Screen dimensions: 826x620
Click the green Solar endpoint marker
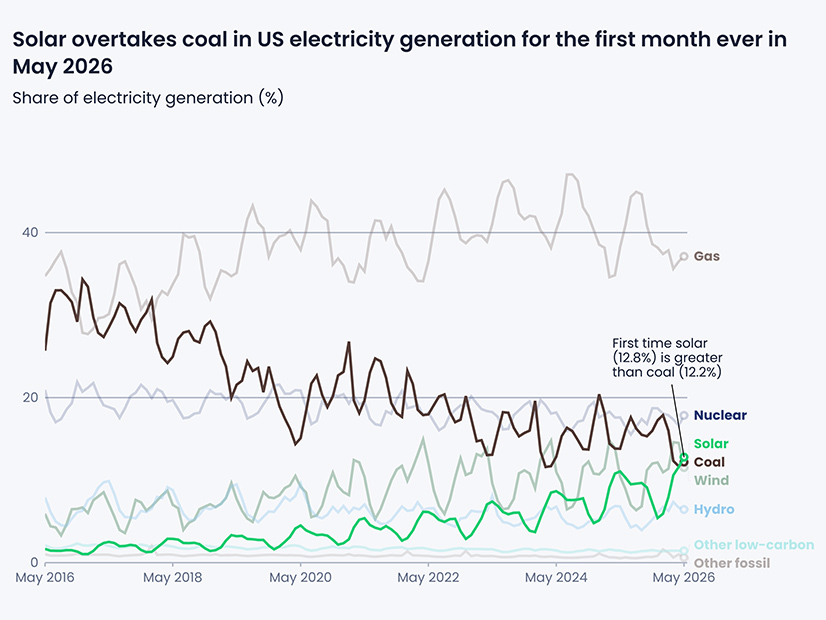(x=684, y=457)
